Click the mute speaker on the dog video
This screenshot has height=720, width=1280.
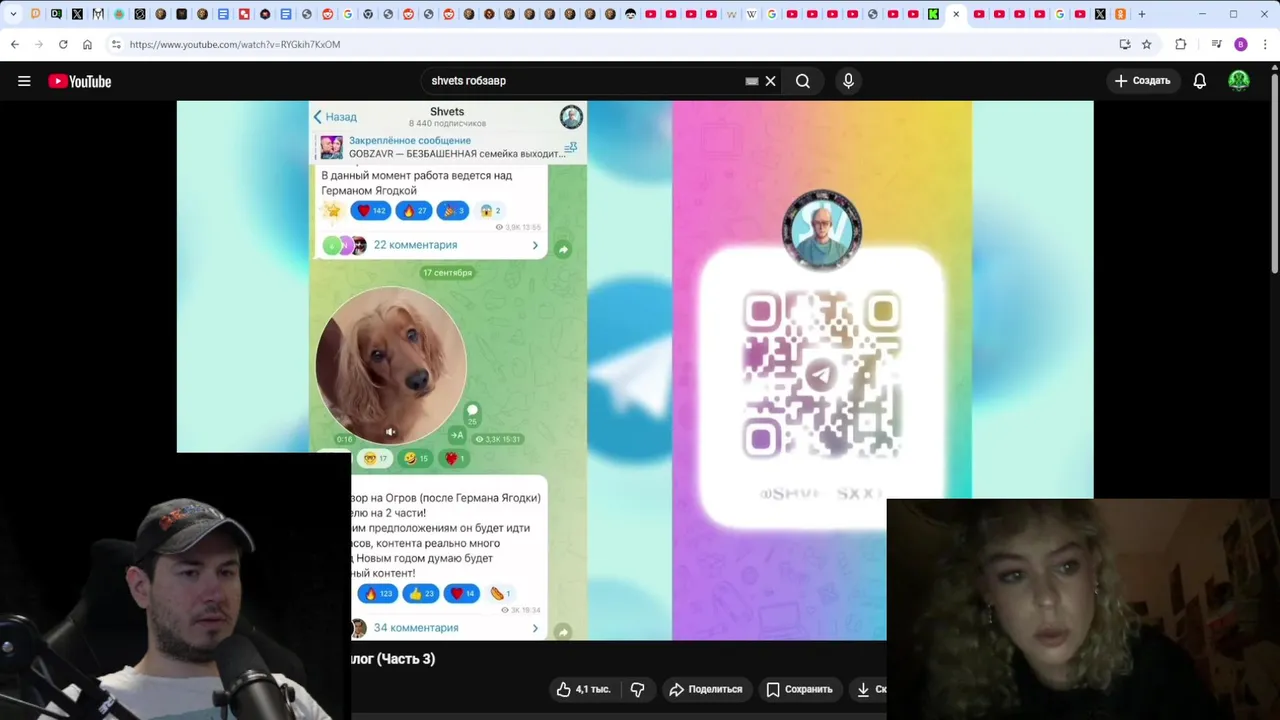coord(391,432)
